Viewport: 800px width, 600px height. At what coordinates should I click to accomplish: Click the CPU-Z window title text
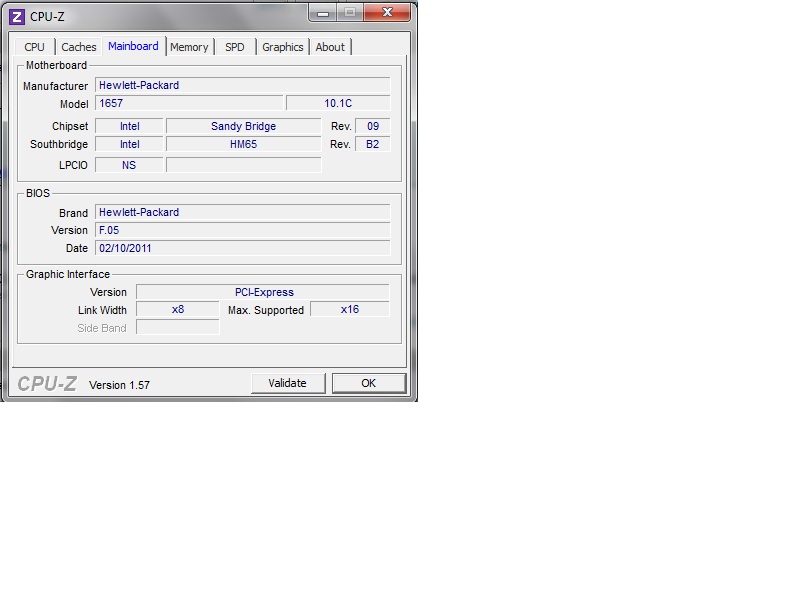point(47,17)
